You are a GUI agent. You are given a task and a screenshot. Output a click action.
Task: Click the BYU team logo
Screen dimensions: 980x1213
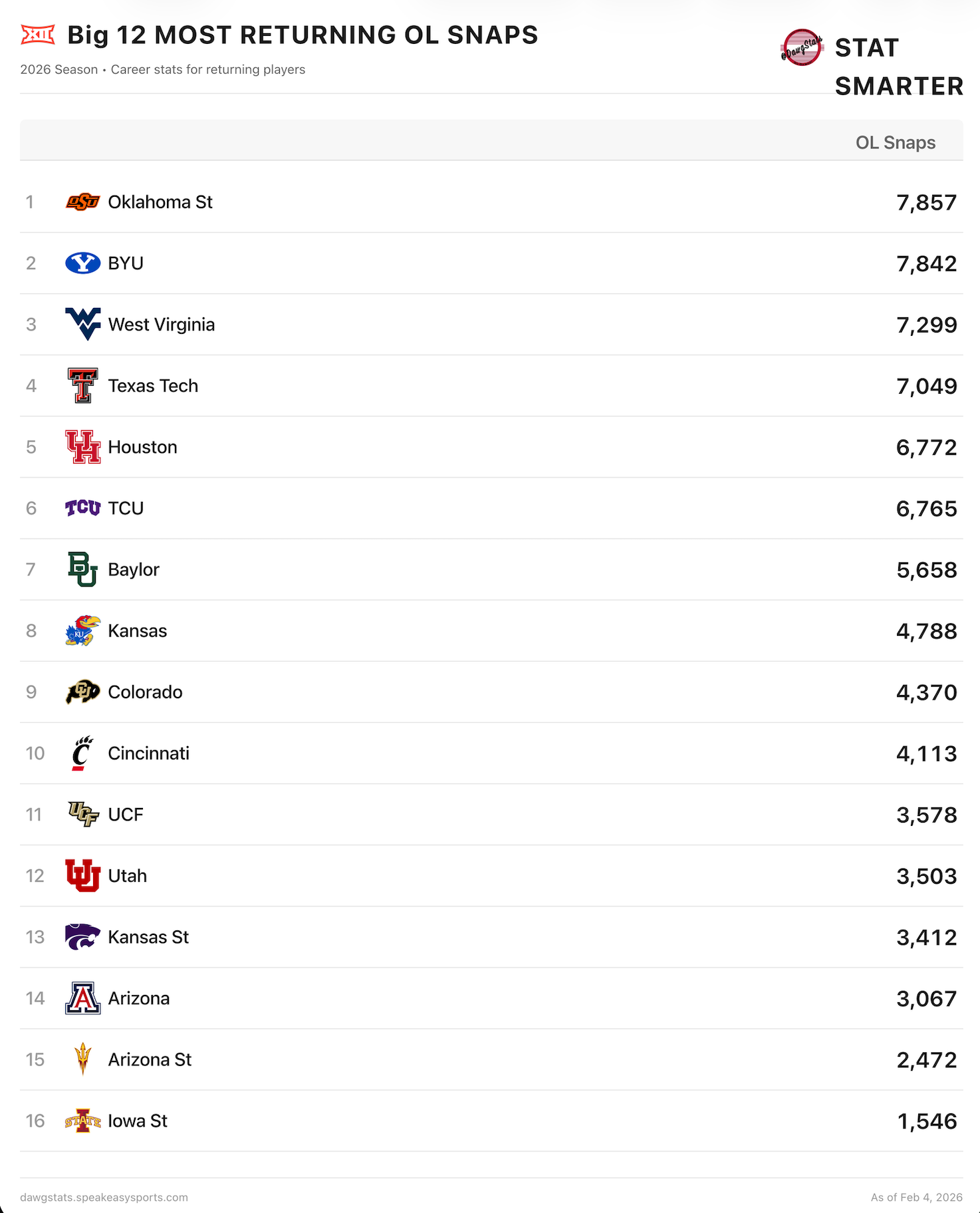click(x=82, y=263)
